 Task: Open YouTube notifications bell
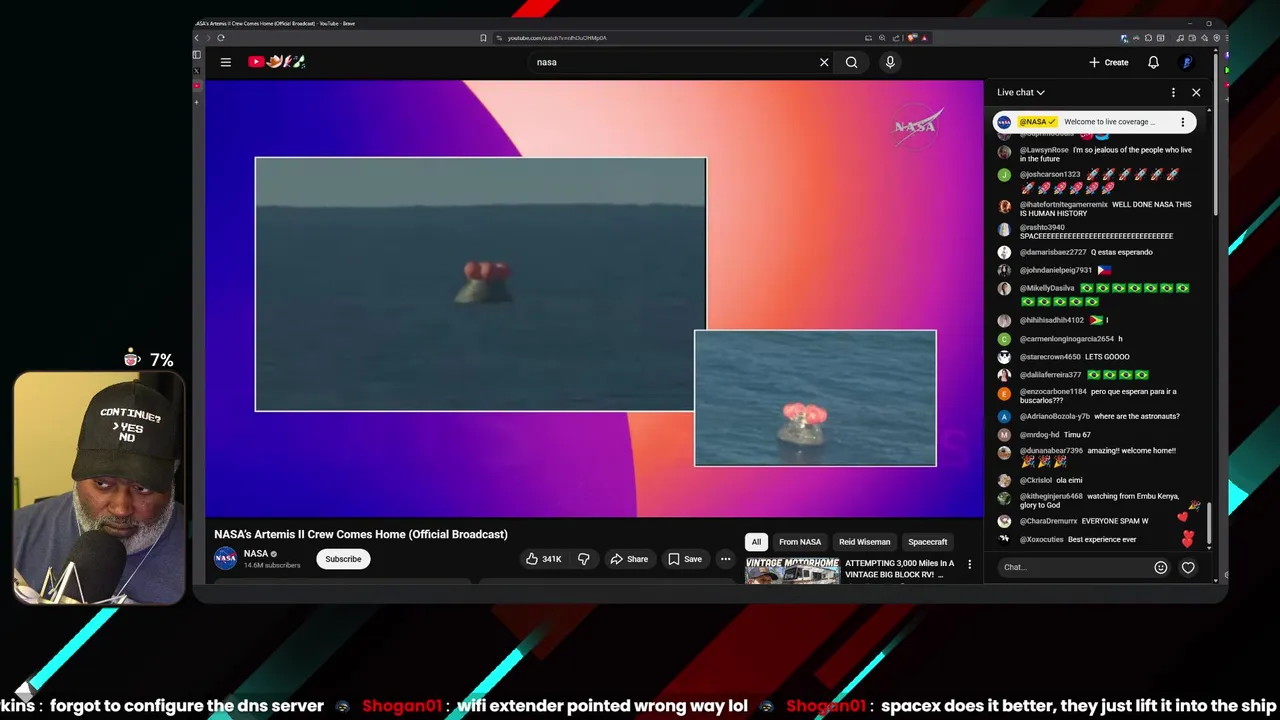[1153, 62]
